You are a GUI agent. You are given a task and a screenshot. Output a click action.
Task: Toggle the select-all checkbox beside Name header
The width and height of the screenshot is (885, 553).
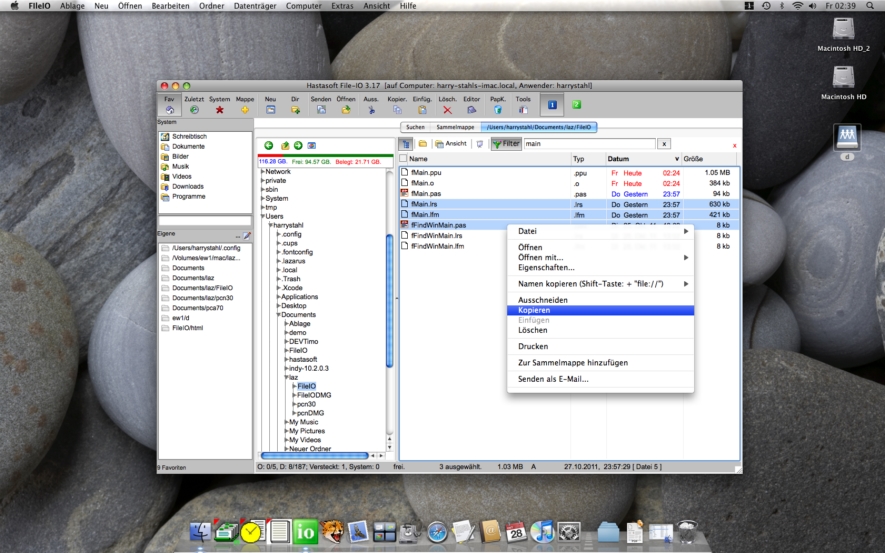coord(403,159)
